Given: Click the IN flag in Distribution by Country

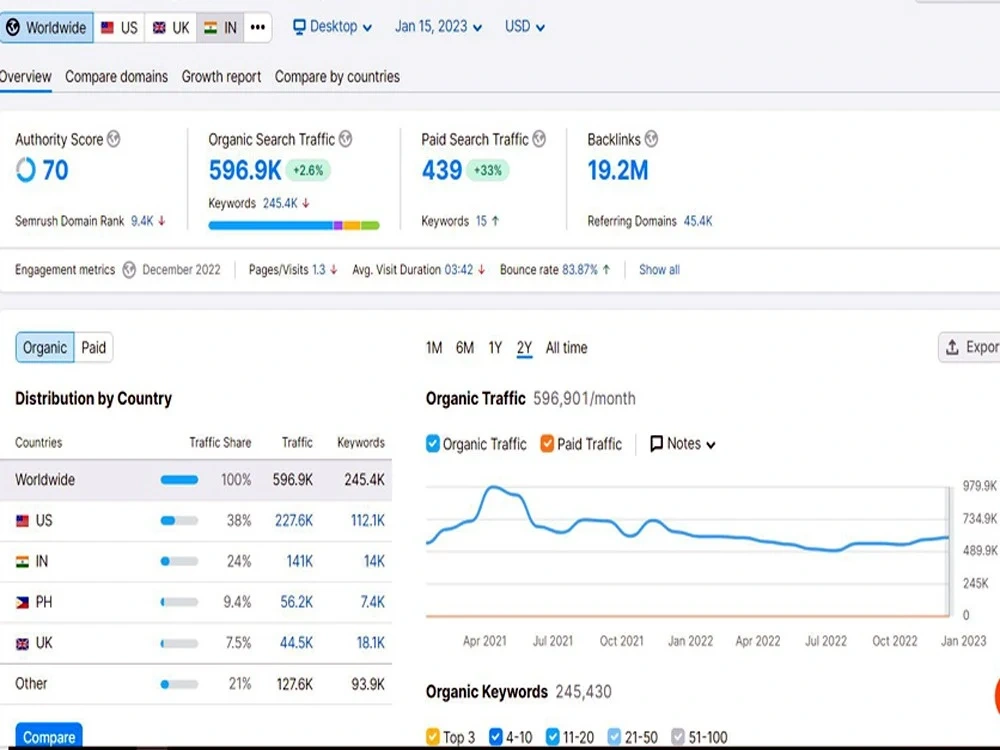Looking at the screenshot, I should coord(22,562).
